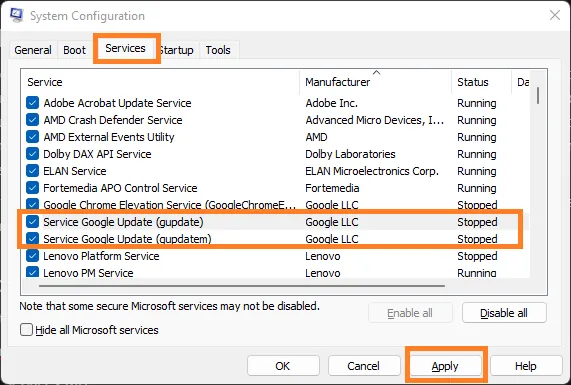Uncheck Fortemedia APO Control Service
The width and height of the screenshot is (571, 385).
[32, 188]
